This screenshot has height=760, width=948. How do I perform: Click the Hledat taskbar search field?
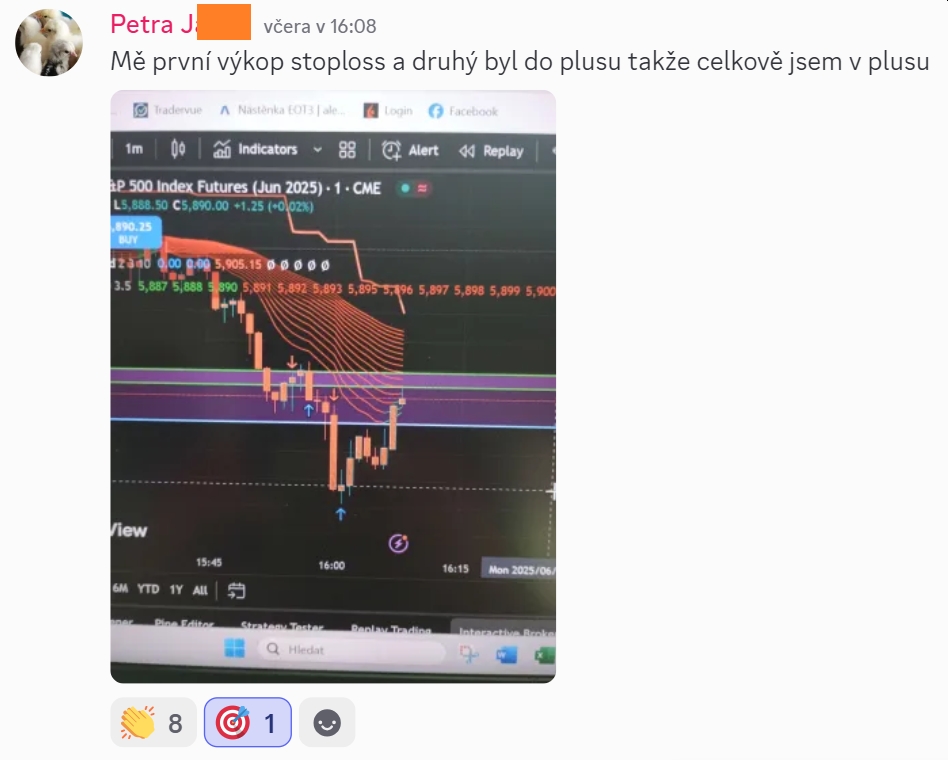(x=351, y=650)
